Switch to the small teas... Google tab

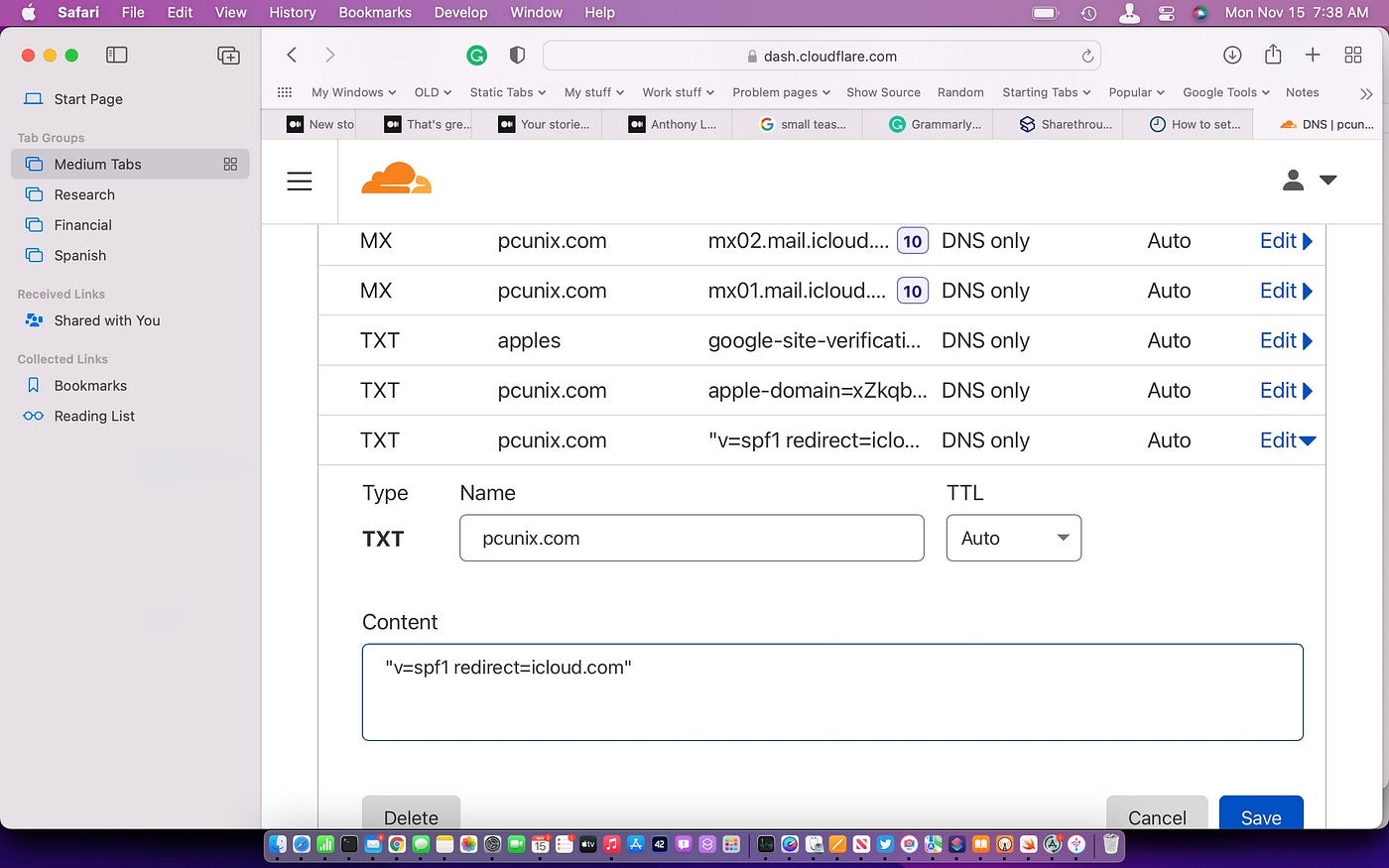798,124
